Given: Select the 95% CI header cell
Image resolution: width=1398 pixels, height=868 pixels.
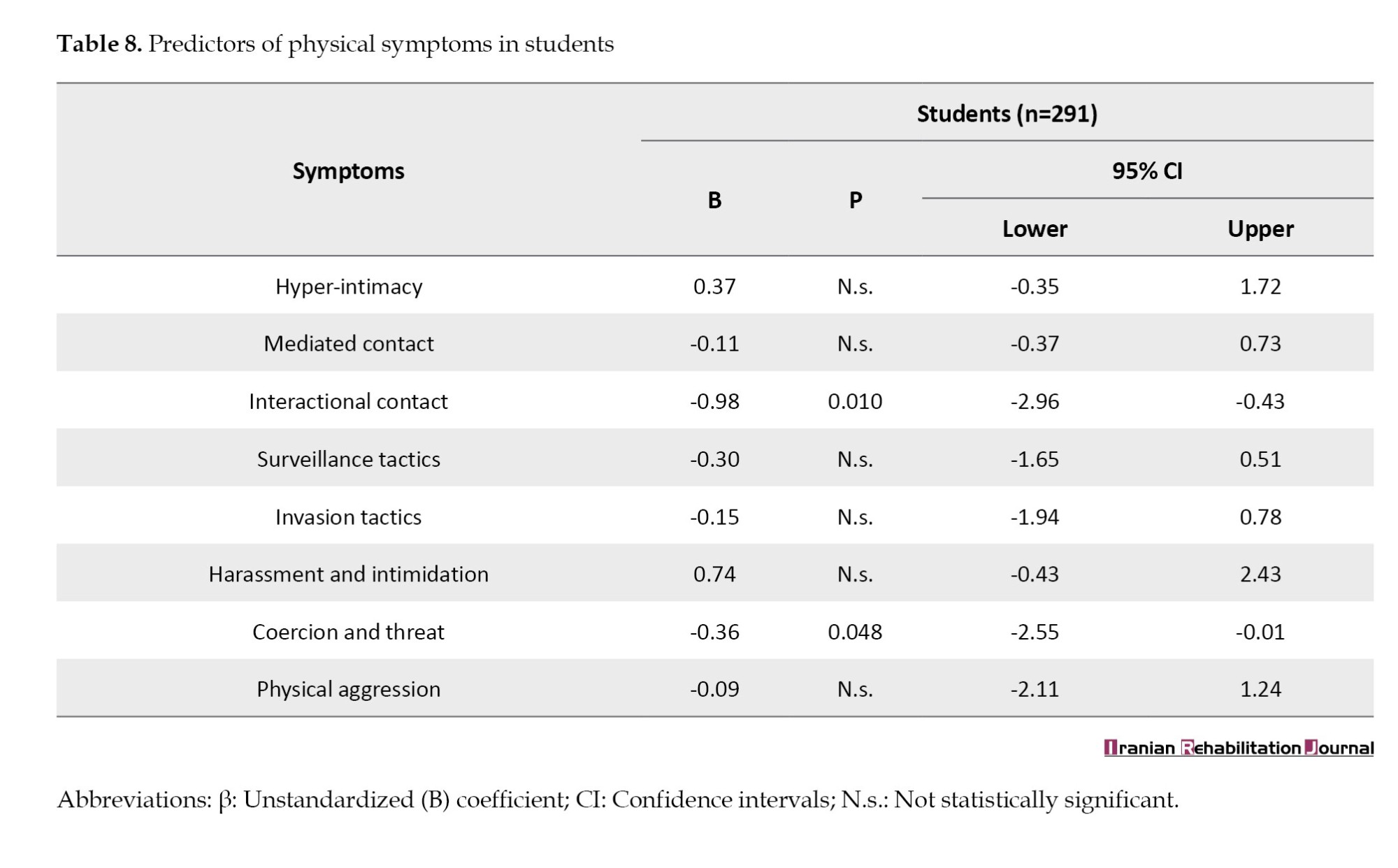Looking at the screenshot, I should (1147, 171).
